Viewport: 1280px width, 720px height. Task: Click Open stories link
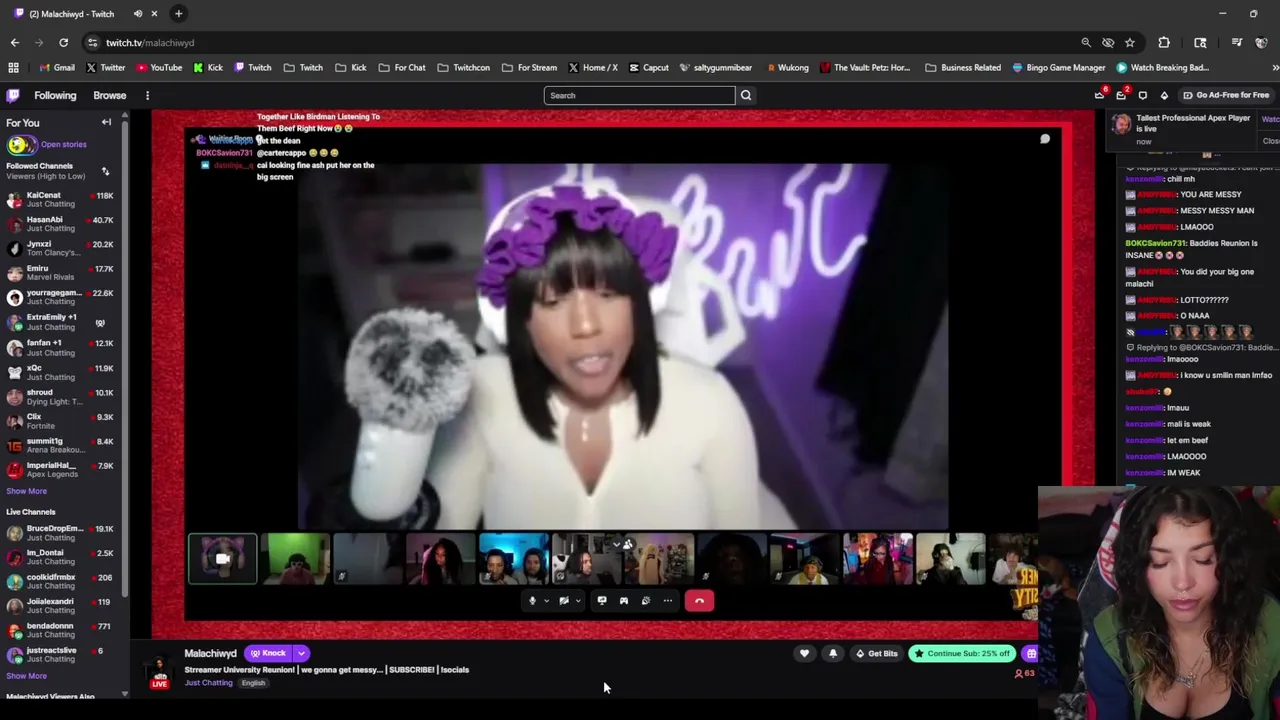pyautogui.click(x=63, y=144)
